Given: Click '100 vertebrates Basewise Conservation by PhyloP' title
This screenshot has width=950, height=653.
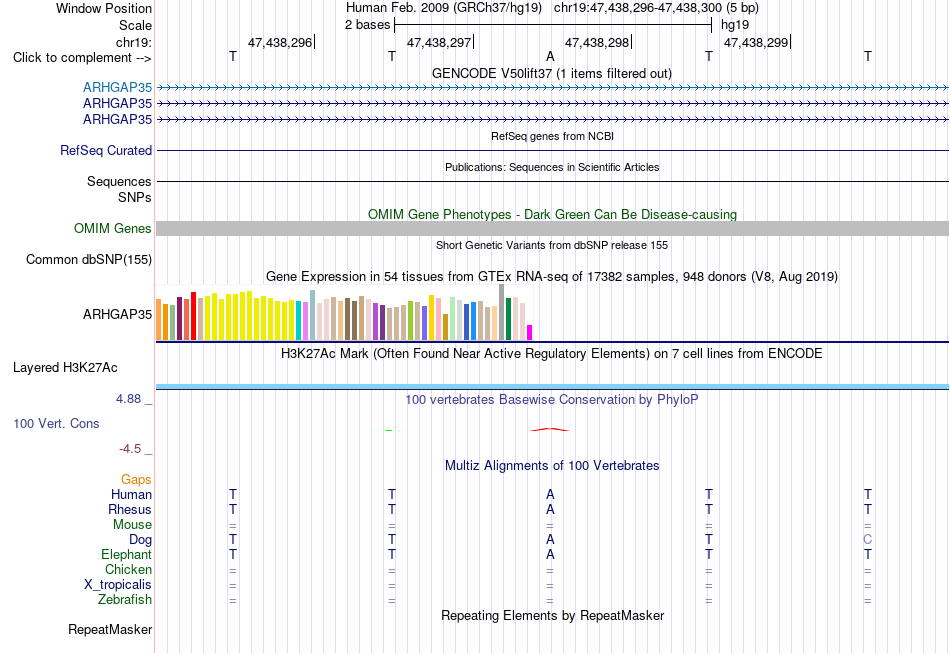Looking at the screenshot, I should (x=552, y=400).
